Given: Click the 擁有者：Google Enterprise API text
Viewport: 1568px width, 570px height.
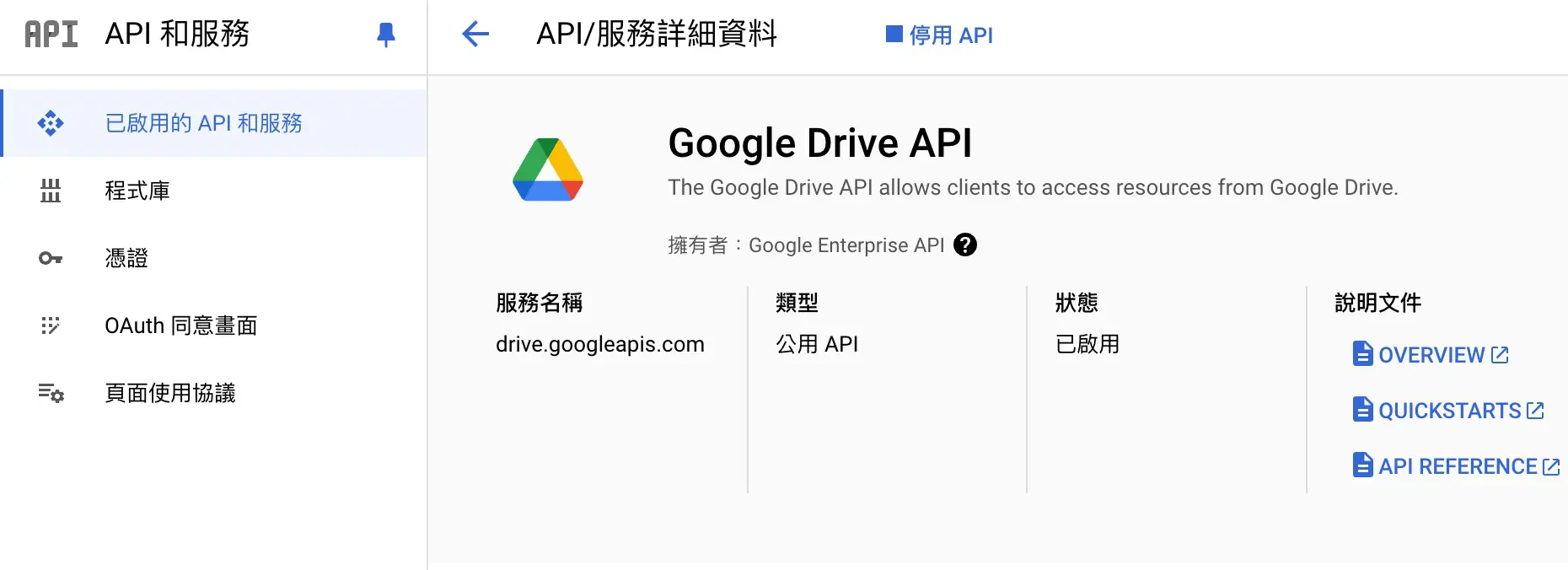Looking at the screenshot, I should [x=806, y=245].
